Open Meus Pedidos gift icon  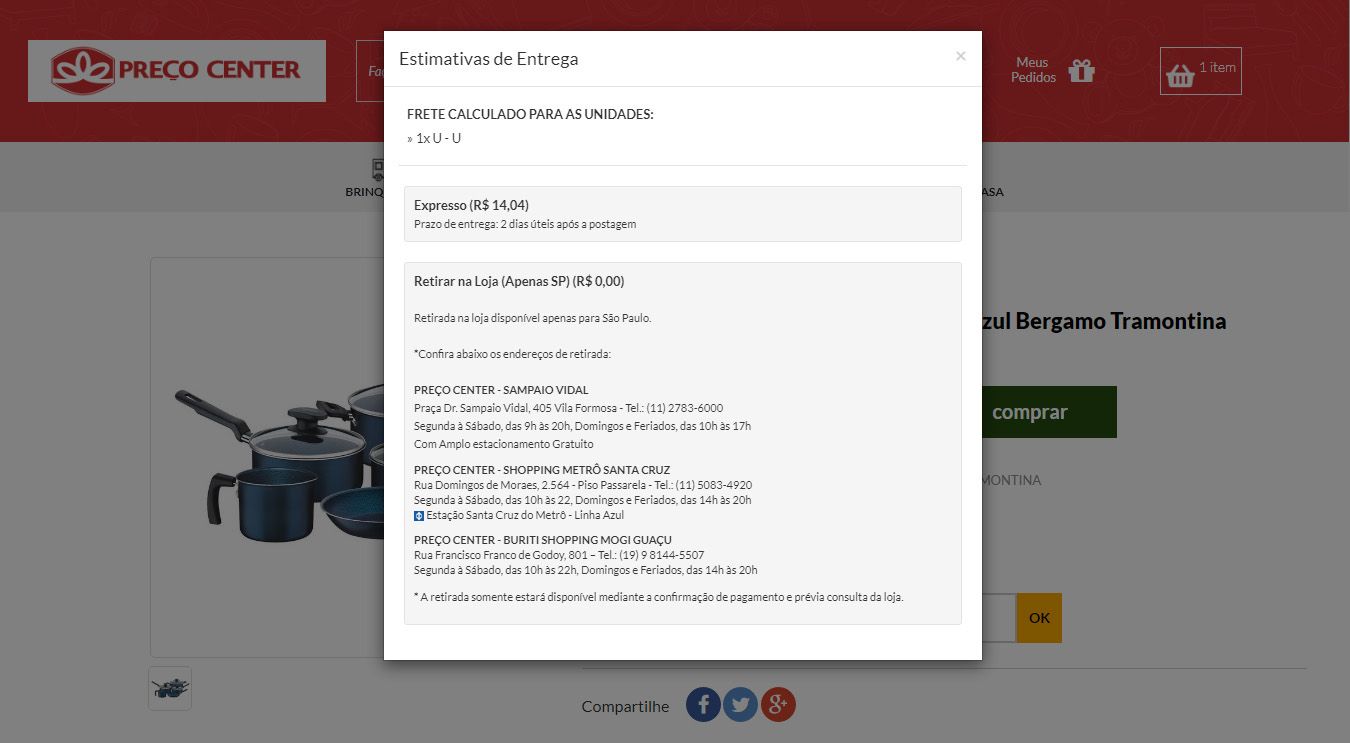[x=1081, y=71]
